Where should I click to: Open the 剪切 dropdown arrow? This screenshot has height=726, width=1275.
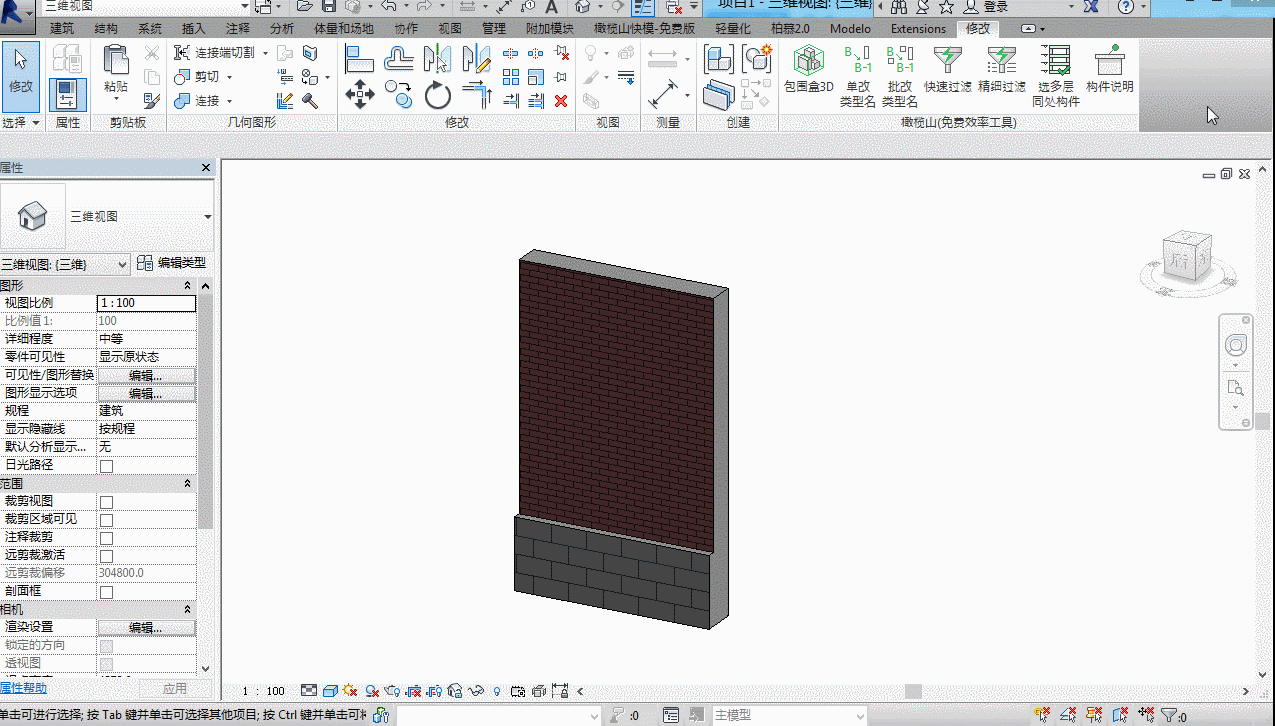pos(229,77)
